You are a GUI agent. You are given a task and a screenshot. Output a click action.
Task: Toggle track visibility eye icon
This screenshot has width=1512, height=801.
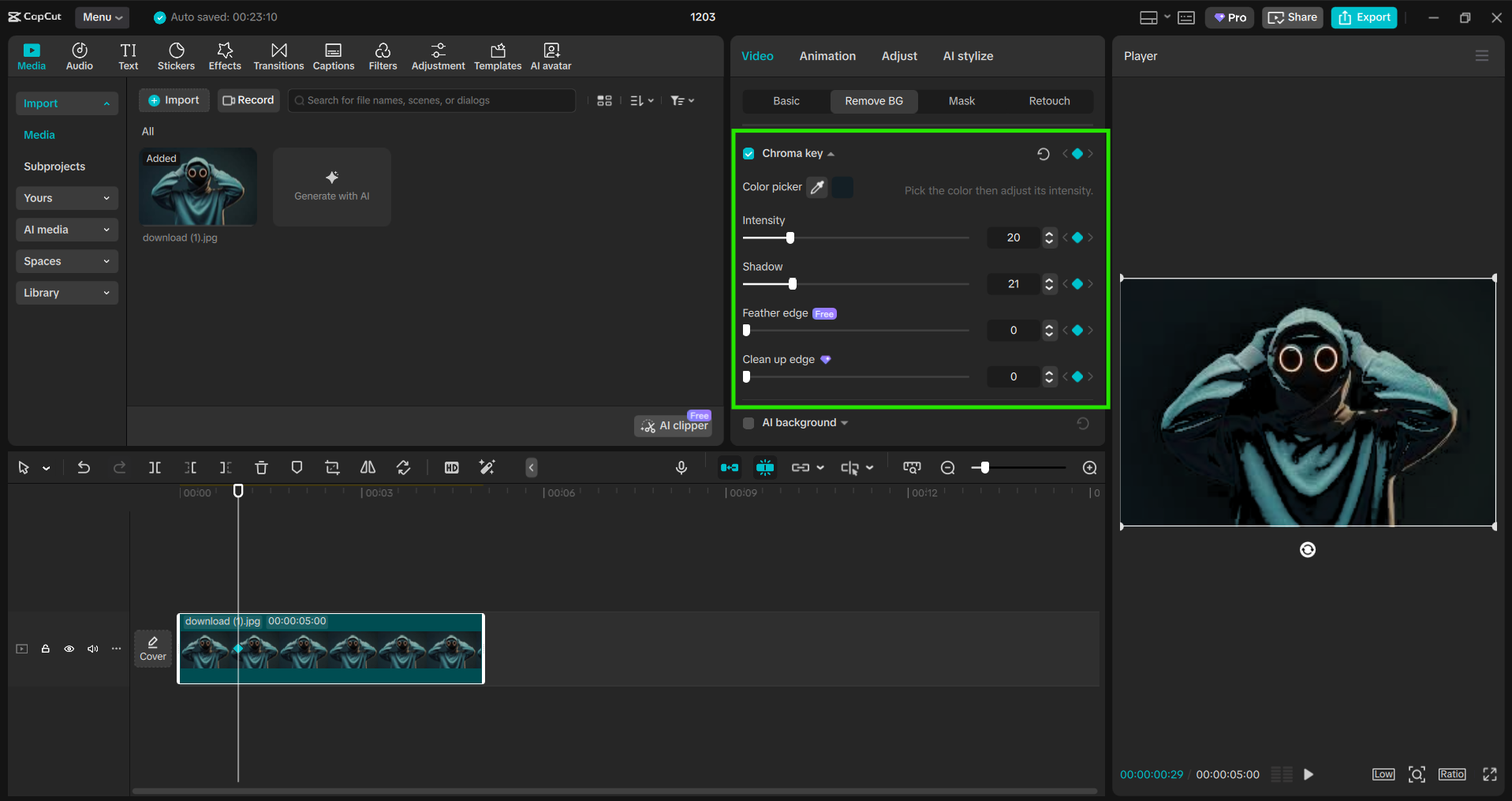point(69,649)
